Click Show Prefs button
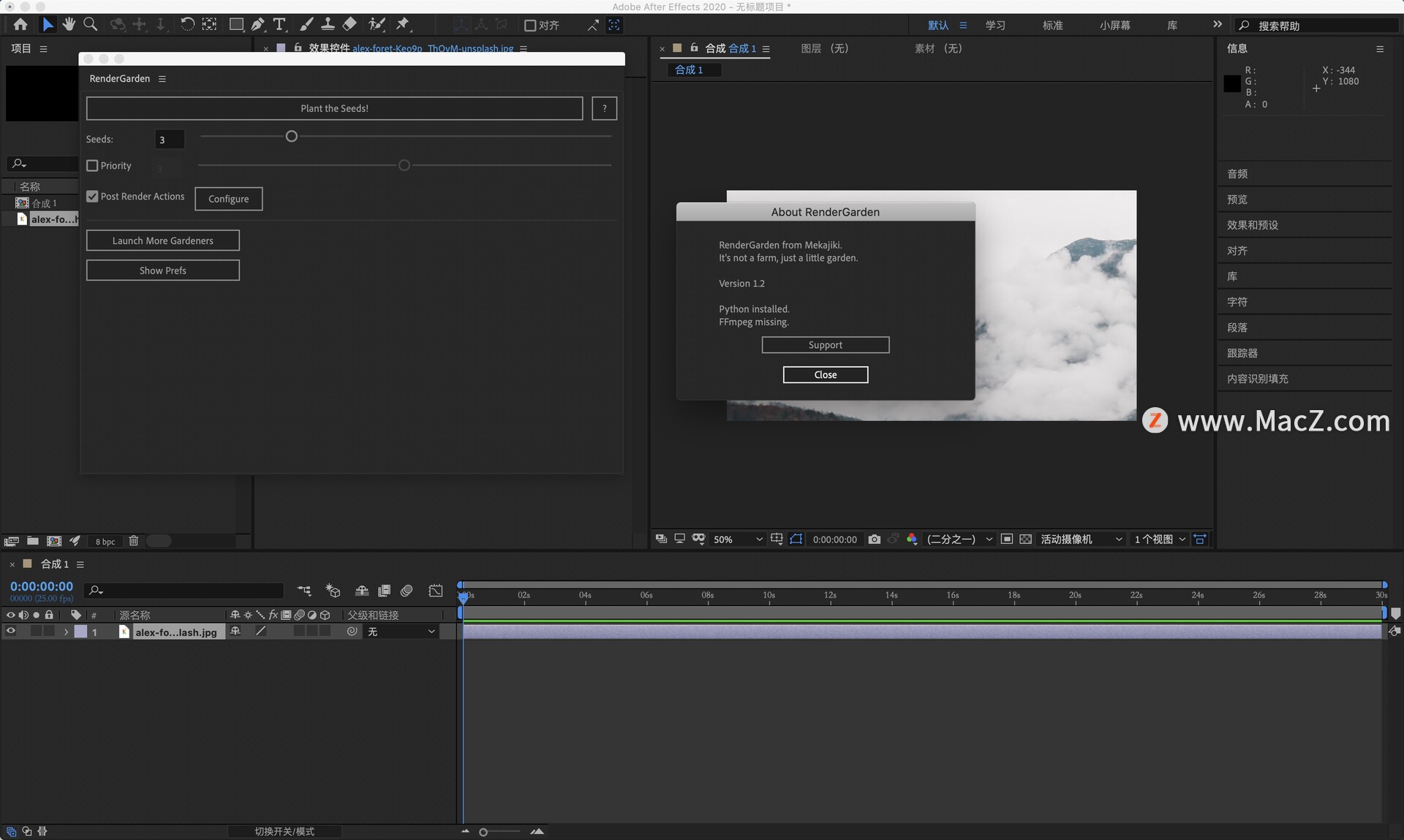The height and width of the screenshot is (840, 1404). [163, 270]
